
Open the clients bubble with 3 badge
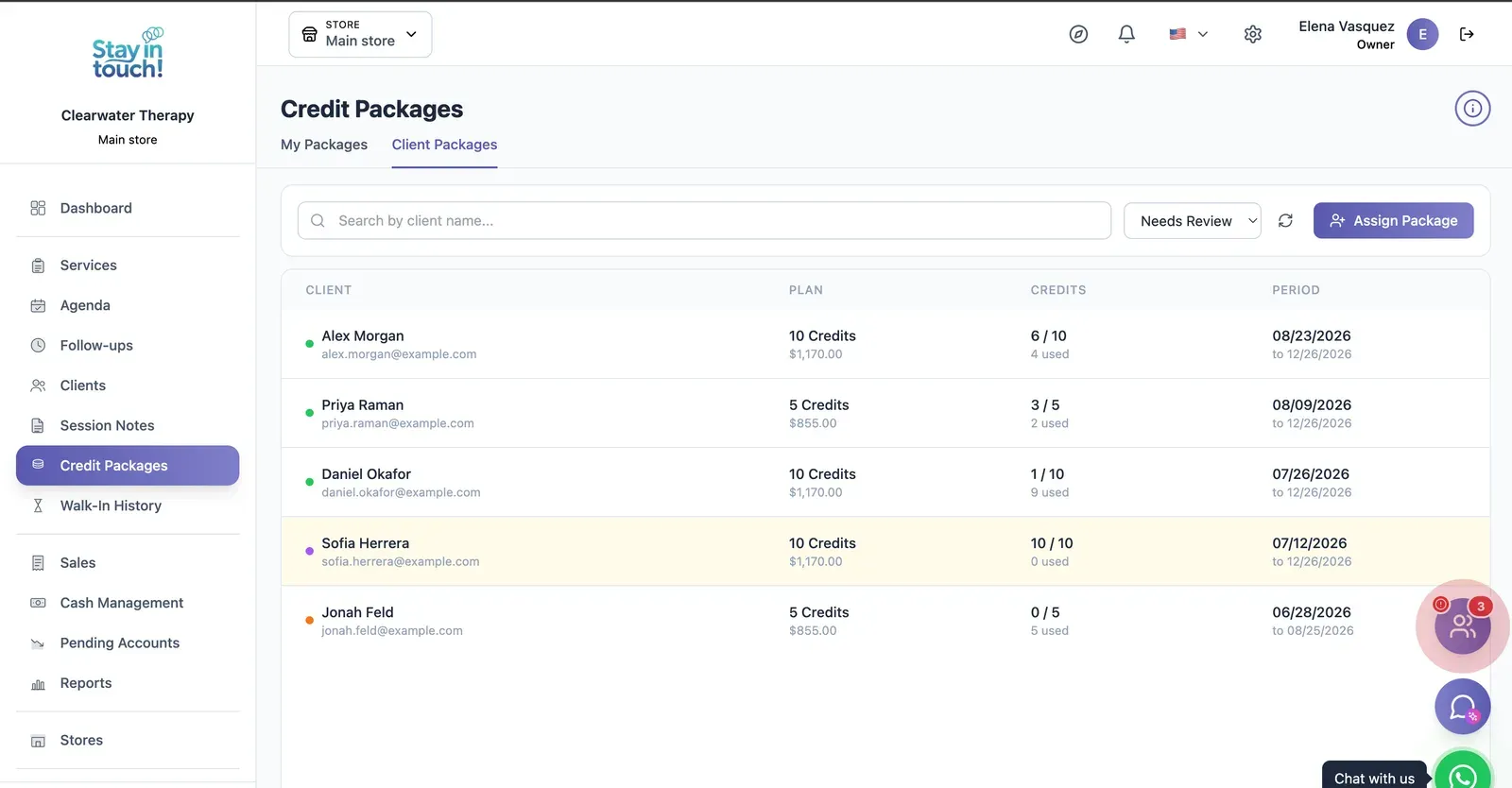point(1463,625)
